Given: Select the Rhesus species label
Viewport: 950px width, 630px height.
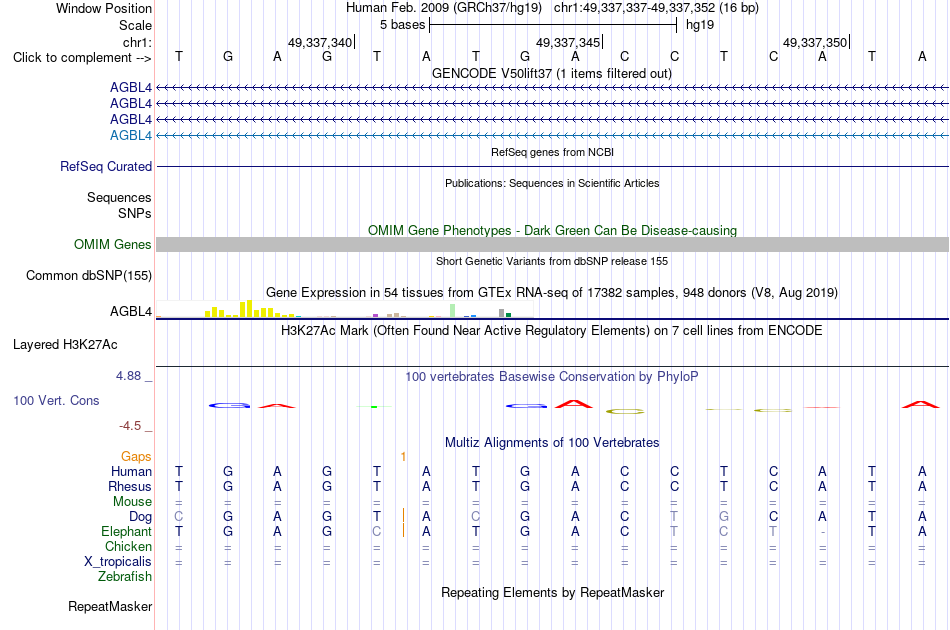Looking at the screenshot, I should point(130,486).
